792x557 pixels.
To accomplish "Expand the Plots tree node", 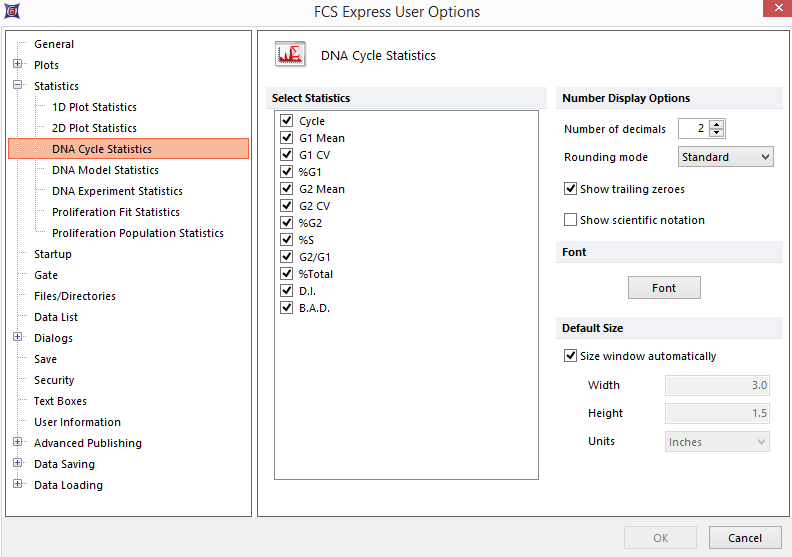I will [18, 65].
